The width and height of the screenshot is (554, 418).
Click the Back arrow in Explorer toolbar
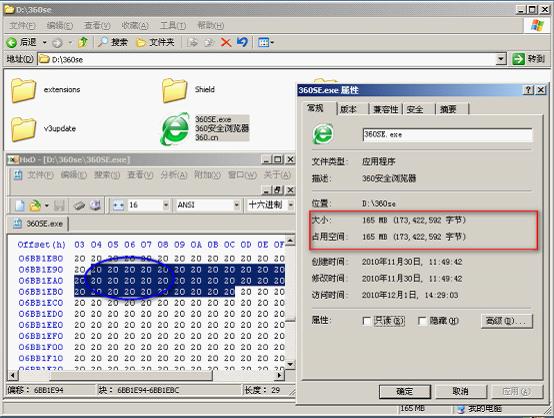12,43
